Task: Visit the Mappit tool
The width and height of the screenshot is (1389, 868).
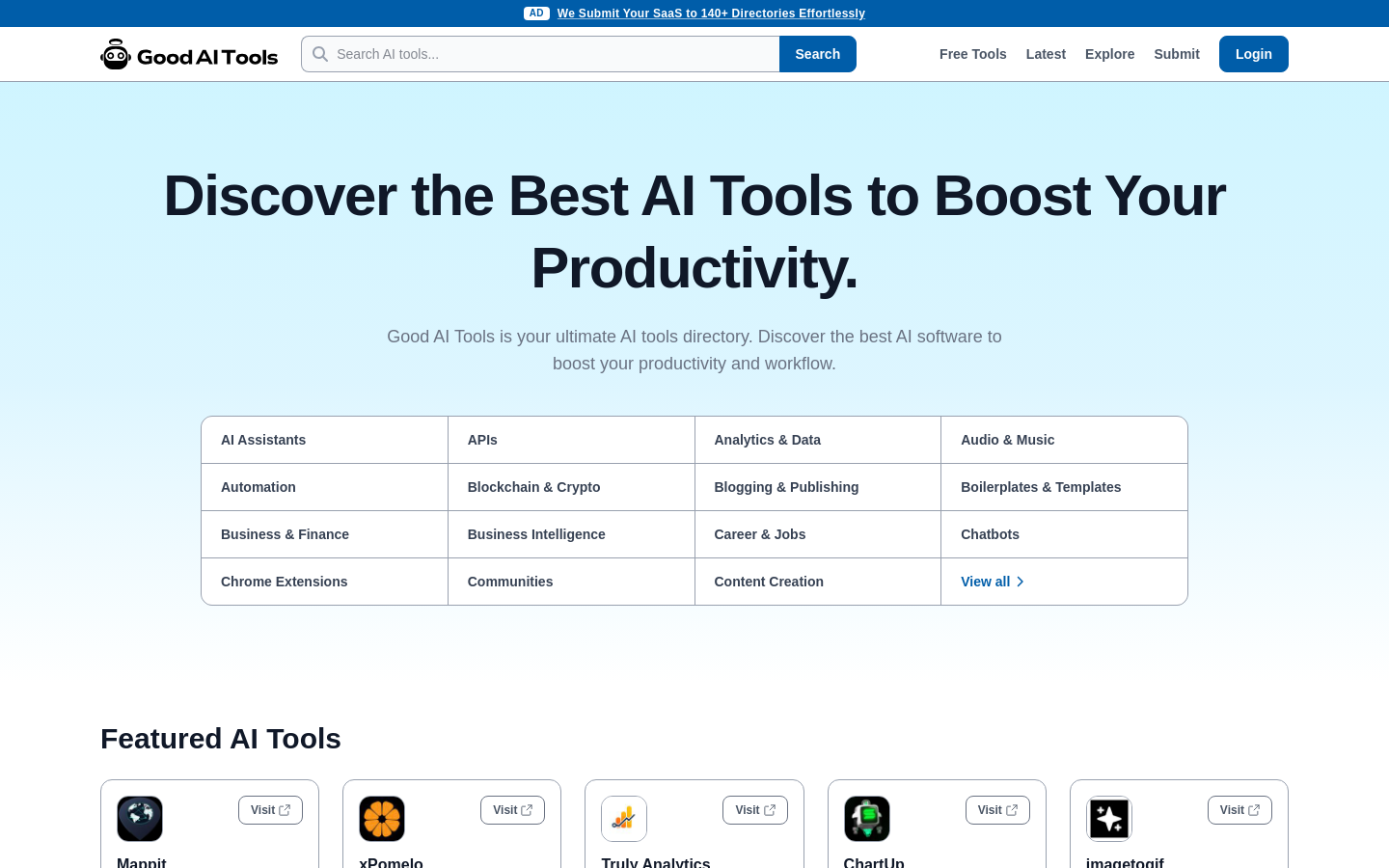Action: pos(270,810)
